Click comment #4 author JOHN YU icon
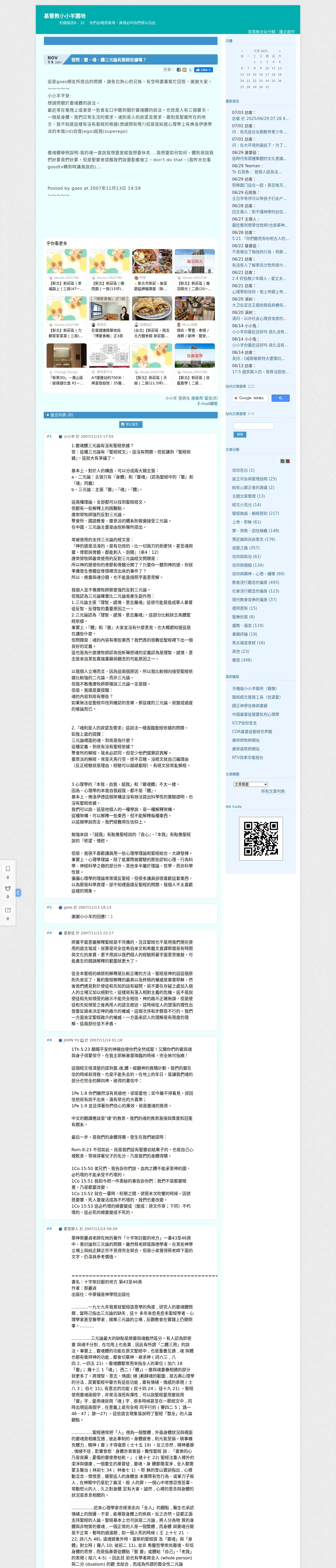The image size is (336, 1568). [60, 1040]
